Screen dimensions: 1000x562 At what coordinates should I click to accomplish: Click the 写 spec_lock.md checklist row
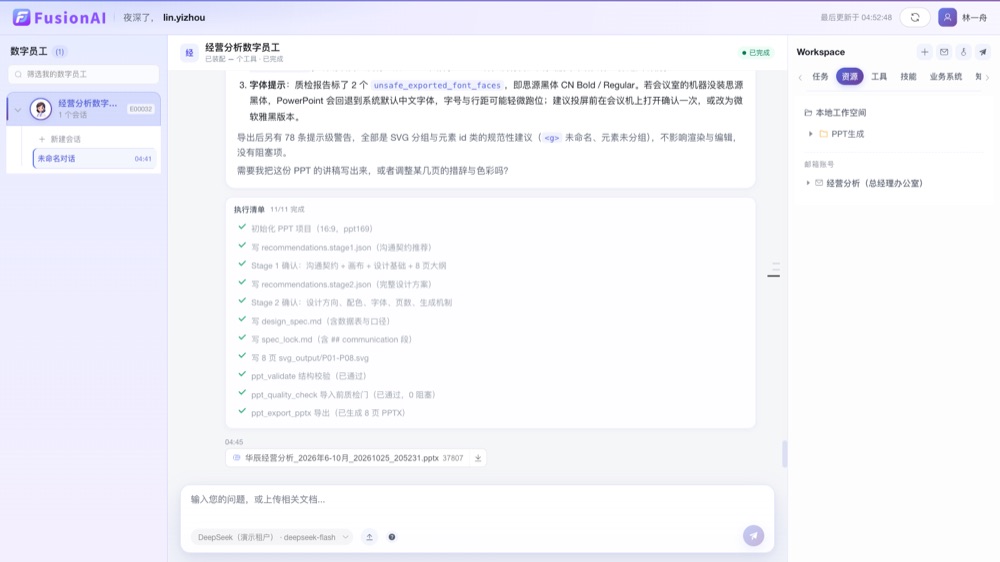coord(332,339)
